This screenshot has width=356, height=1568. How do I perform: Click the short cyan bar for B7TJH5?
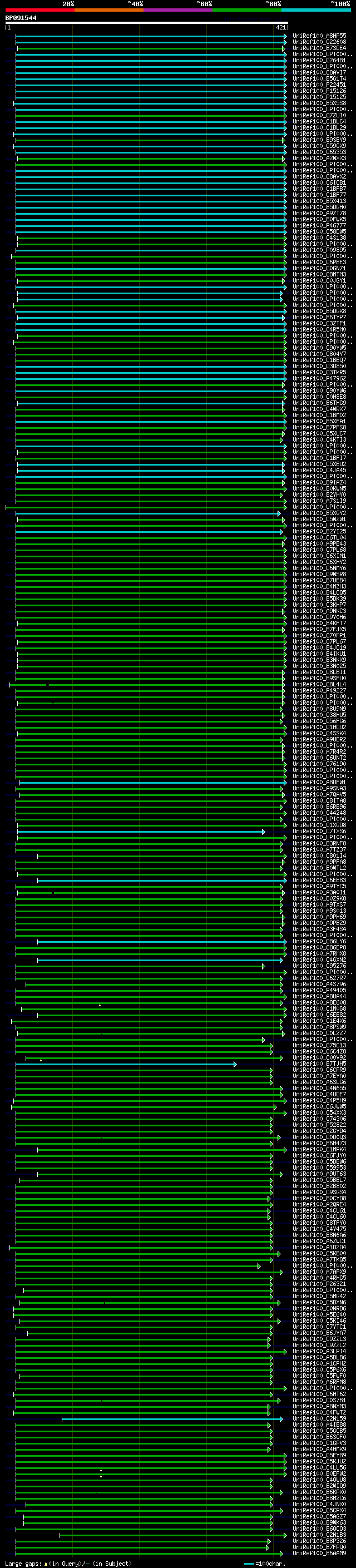[x=126, y=1064]
